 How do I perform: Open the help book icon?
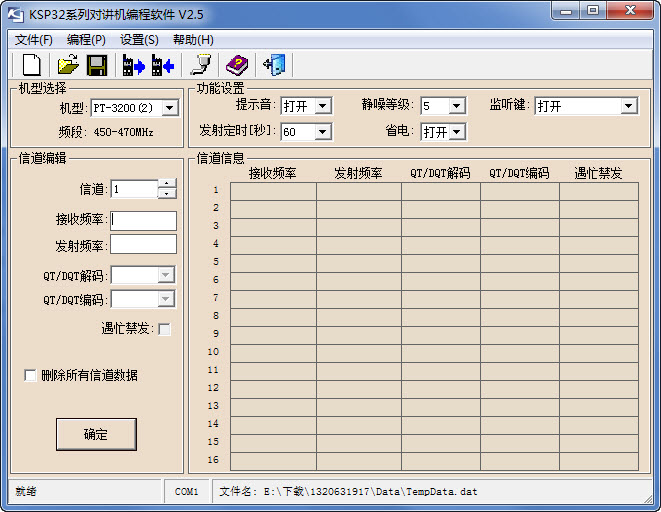pyautogui.click(x=236, y=66)
